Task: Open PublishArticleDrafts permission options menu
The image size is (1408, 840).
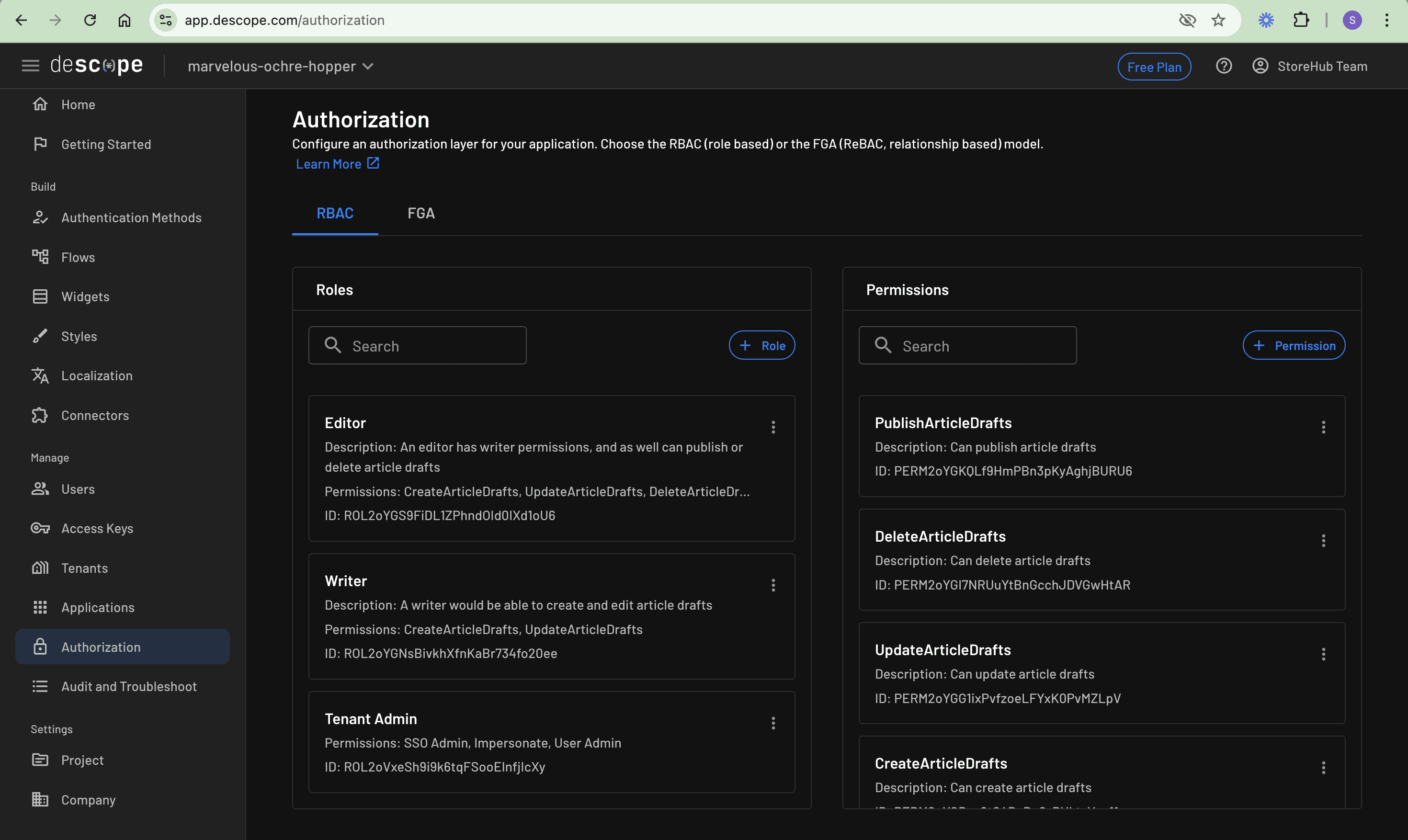Action: pyautogui.click(x=1323, y=427)
